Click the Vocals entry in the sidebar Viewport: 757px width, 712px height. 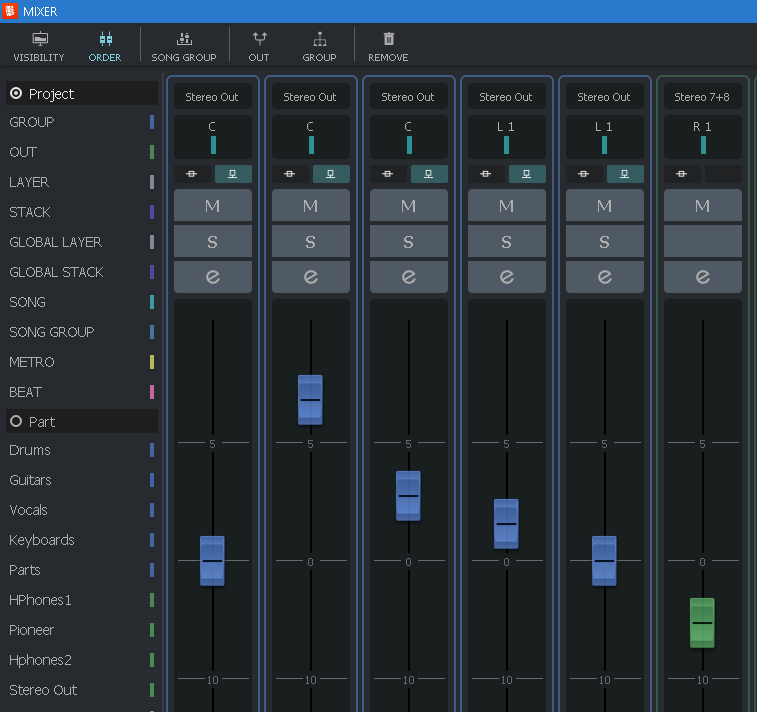(28, 510)
